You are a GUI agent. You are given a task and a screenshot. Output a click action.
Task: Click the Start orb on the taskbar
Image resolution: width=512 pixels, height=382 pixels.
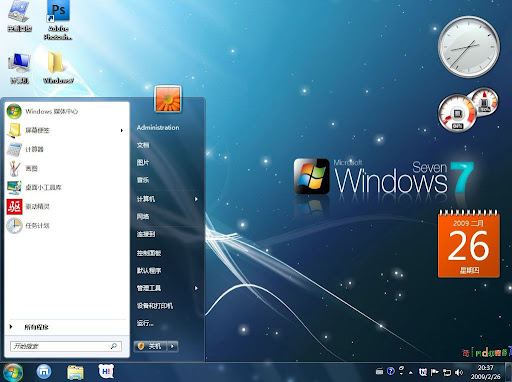(13, 372)
